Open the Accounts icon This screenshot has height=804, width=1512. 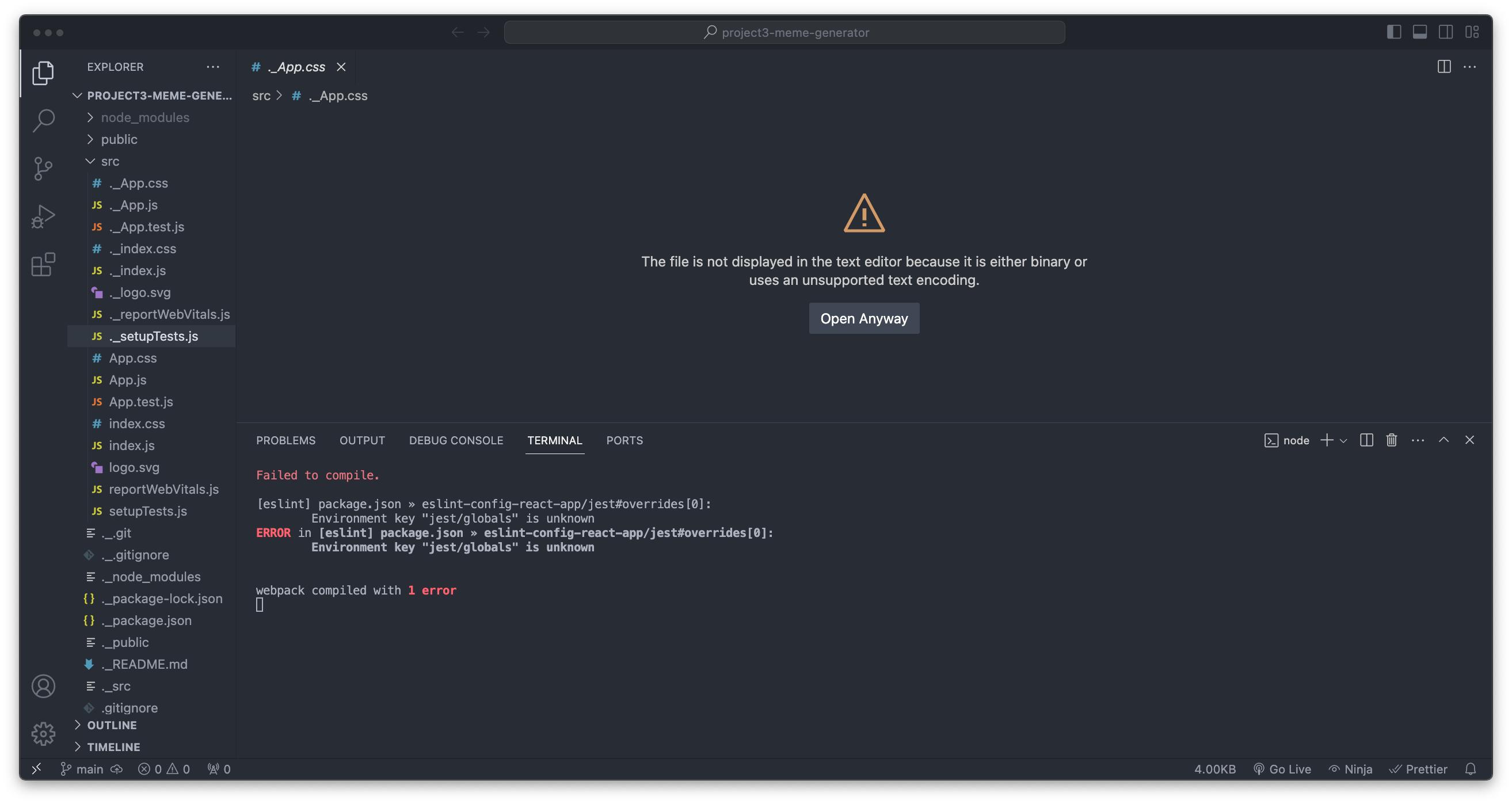click(43, 686)
